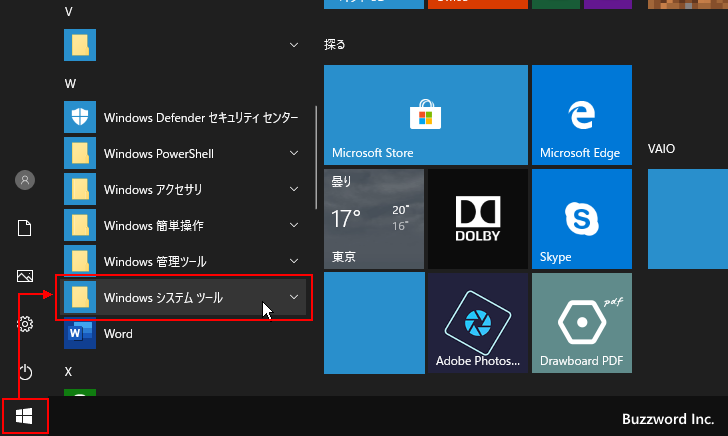Click the app list scrollbar thumb
Viewport: 728px width, 436px height.
tap(316, 158)
